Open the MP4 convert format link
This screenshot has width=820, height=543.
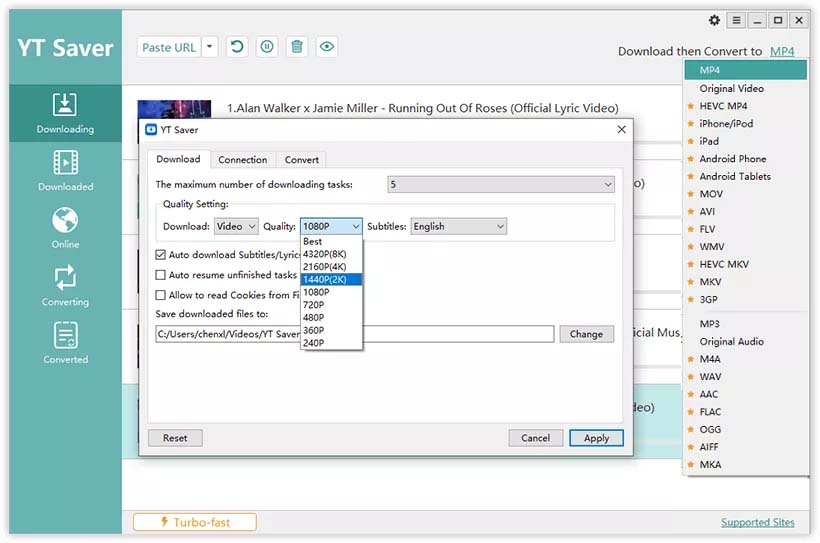pyautogui.click(x=782, y=51)
